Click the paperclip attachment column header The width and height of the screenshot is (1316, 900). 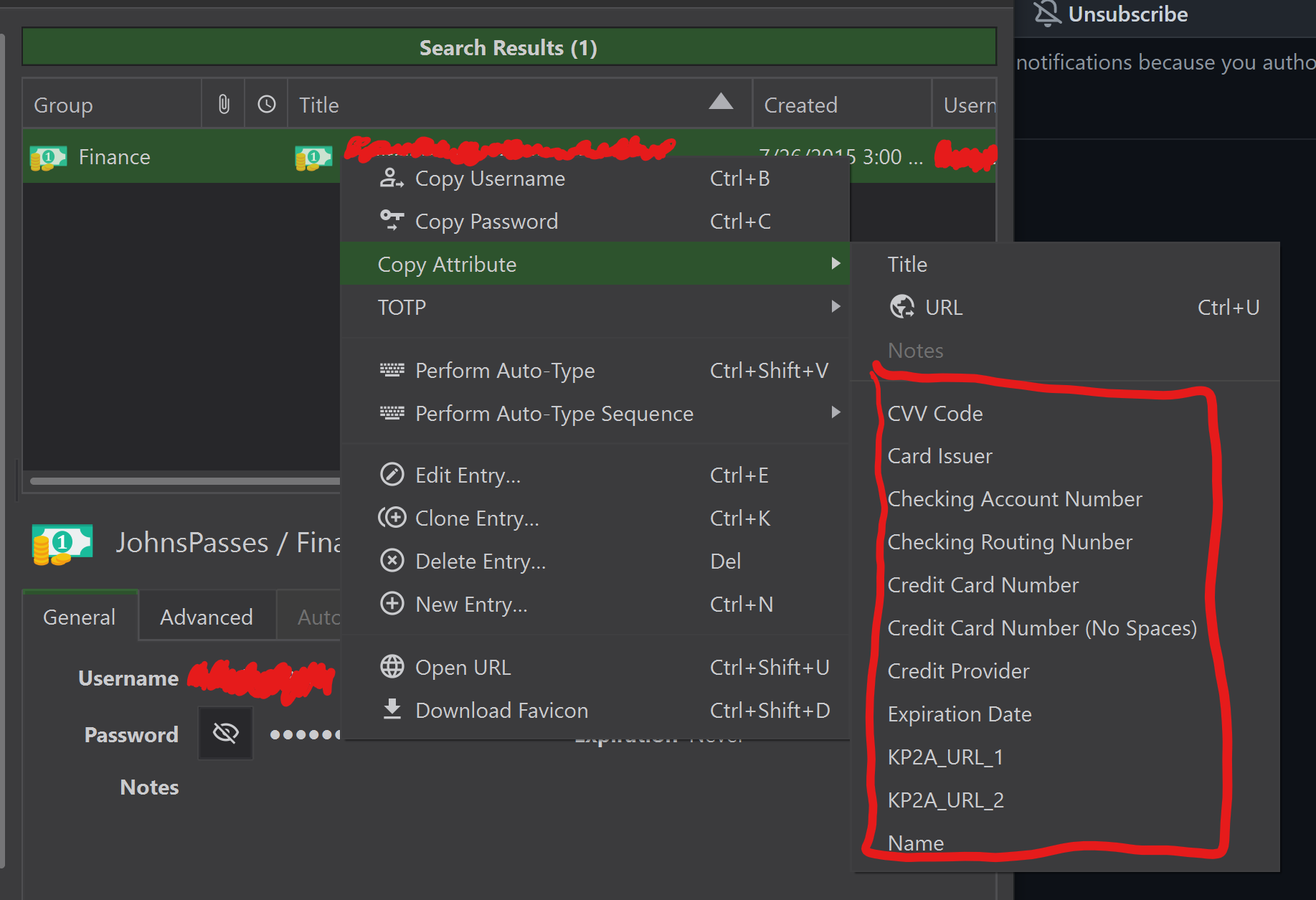pos(222,103)
